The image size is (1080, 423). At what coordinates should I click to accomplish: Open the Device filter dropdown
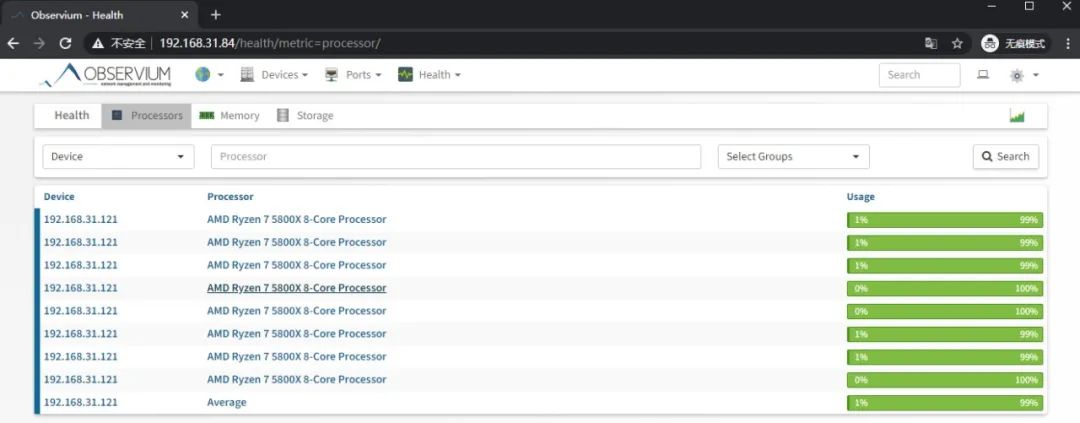pyautogui.click(x=118, y=157)
